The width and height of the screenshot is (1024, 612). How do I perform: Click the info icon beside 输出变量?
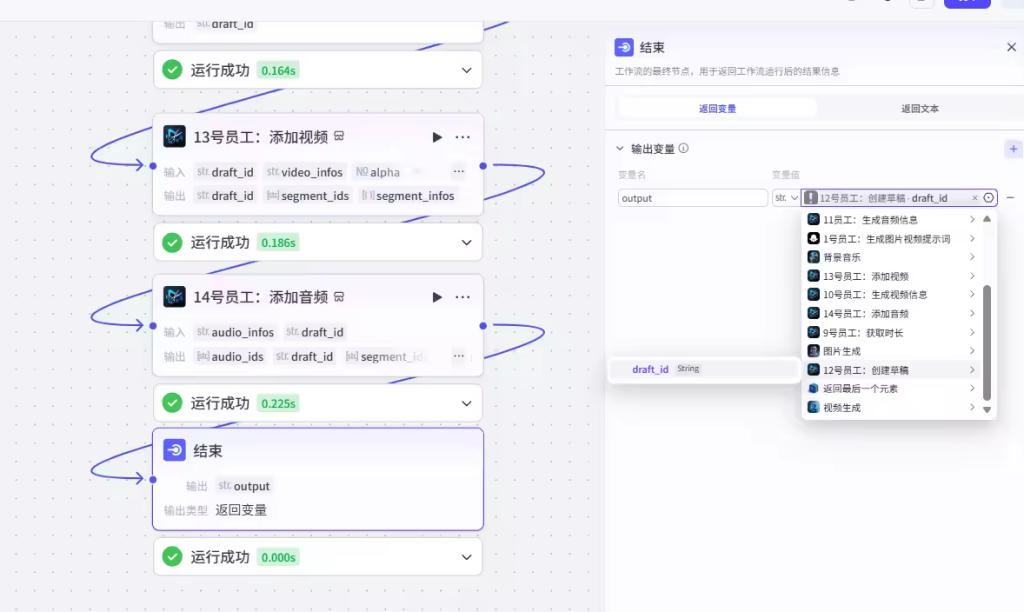[x=684, y=149]
